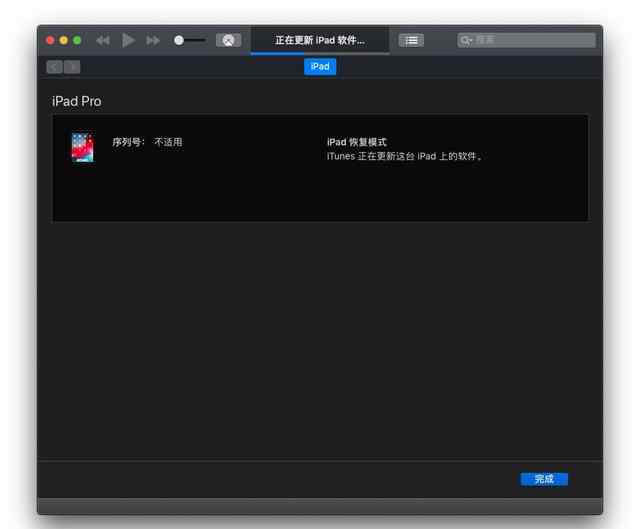This screenshot has width=640, height=529.
Task: Adjust the volume slider knob
Action: (x=179, y=40)
